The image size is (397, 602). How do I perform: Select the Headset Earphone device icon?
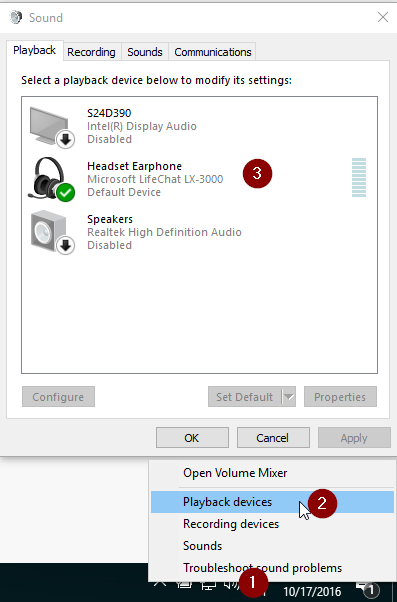click(51, 179)
